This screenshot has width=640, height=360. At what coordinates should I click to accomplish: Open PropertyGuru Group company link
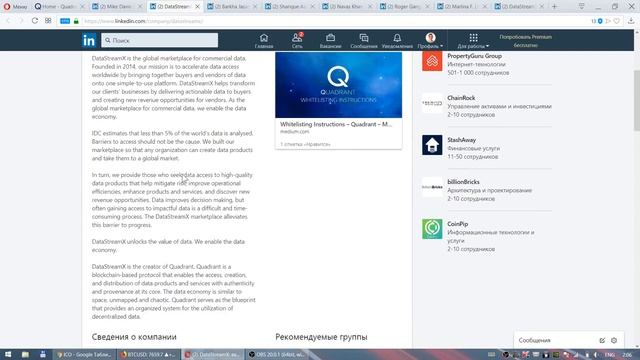point(474,56)
